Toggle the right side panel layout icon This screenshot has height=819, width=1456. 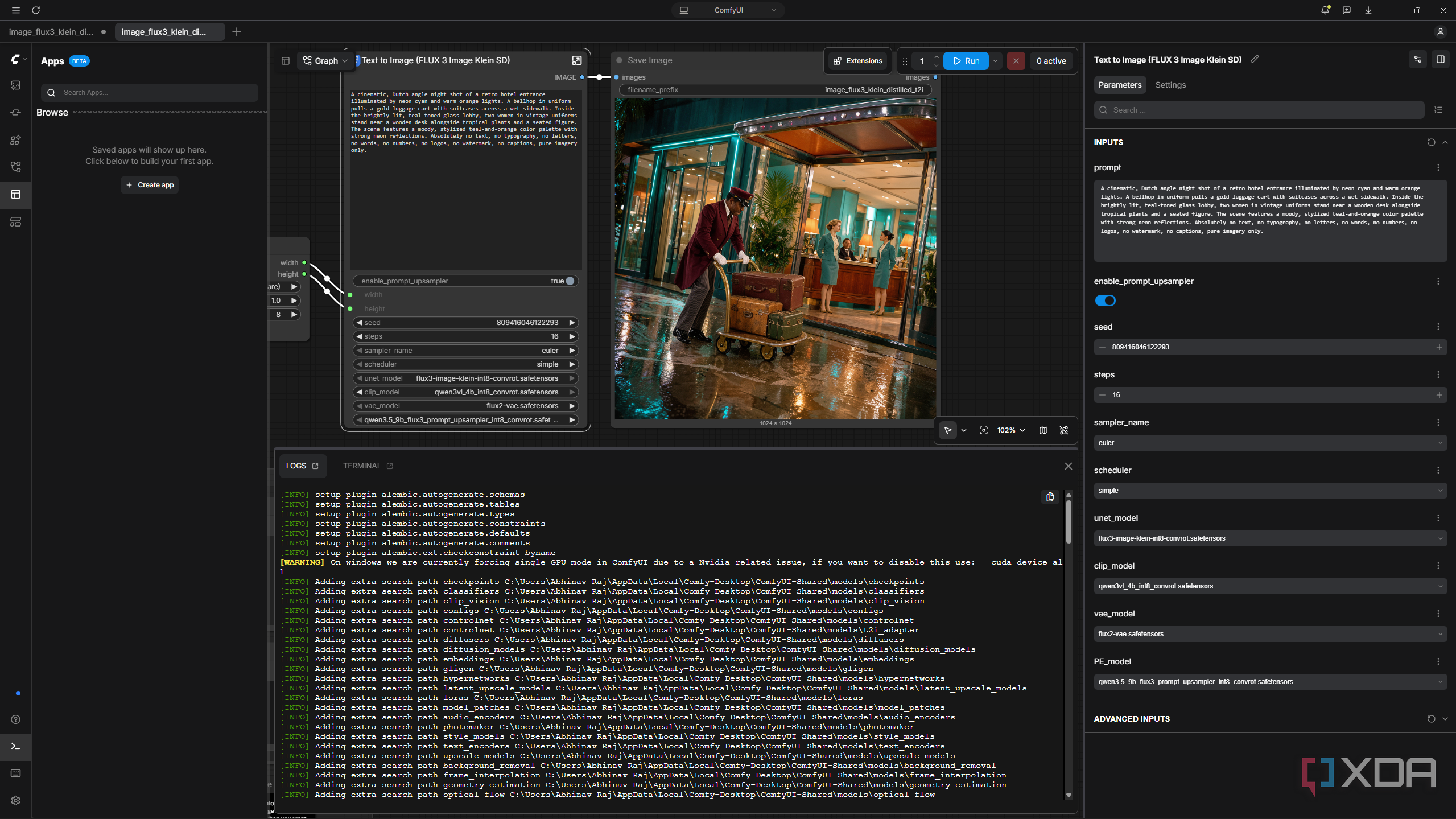pyautogui.click(x=1441, y=59)
